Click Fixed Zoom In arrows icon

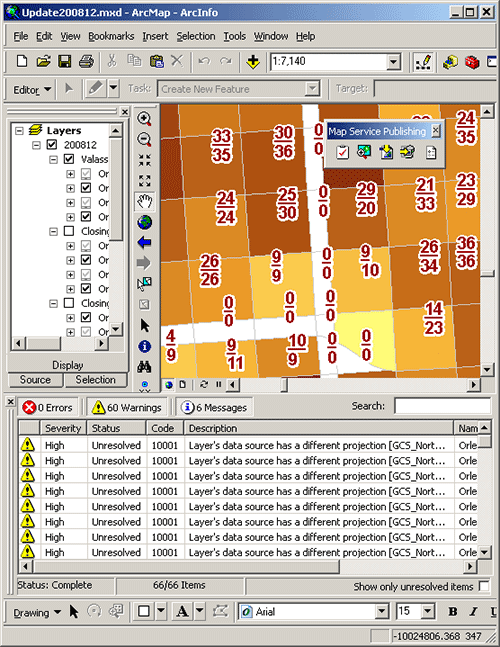pyautogui.click(x=144, y=160)
